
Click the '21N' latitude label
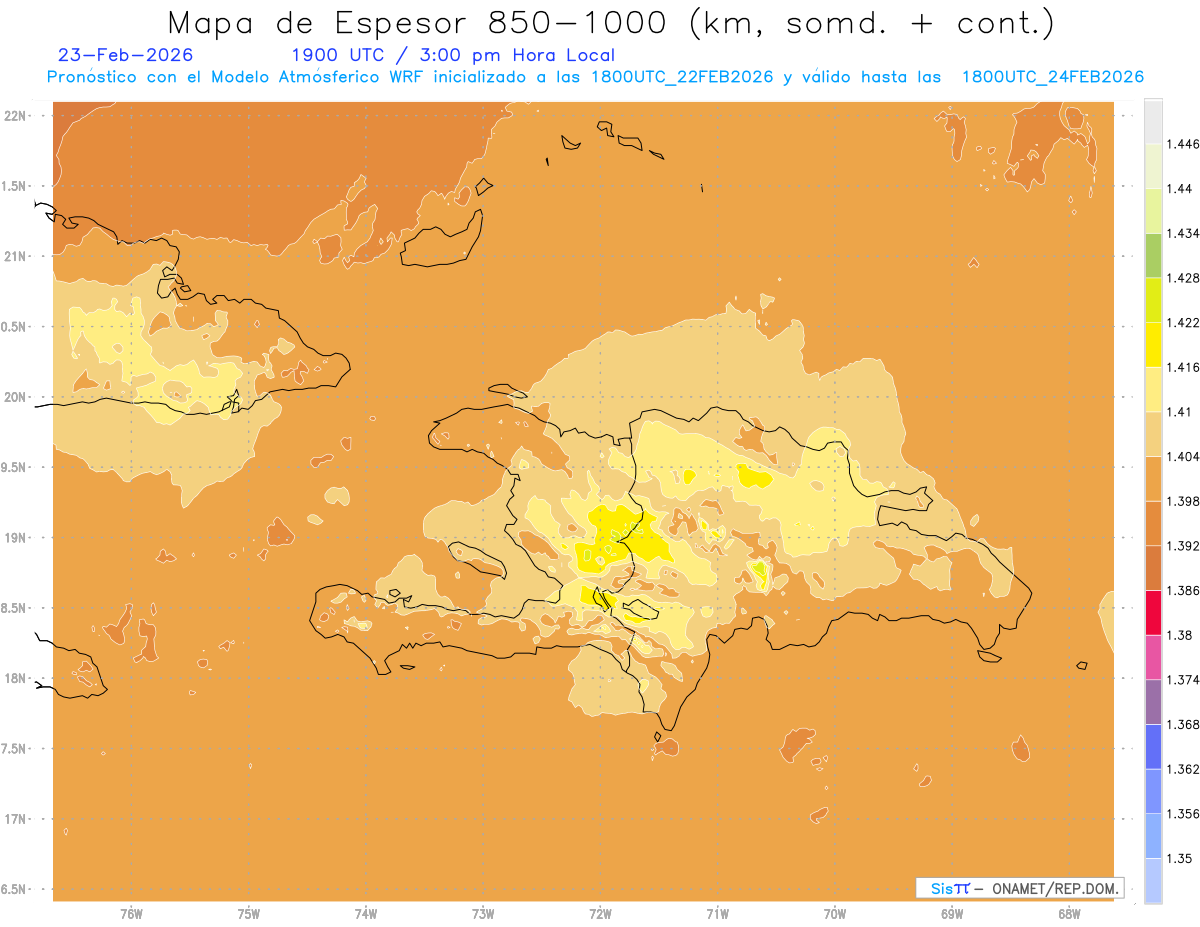pos(15,256)
